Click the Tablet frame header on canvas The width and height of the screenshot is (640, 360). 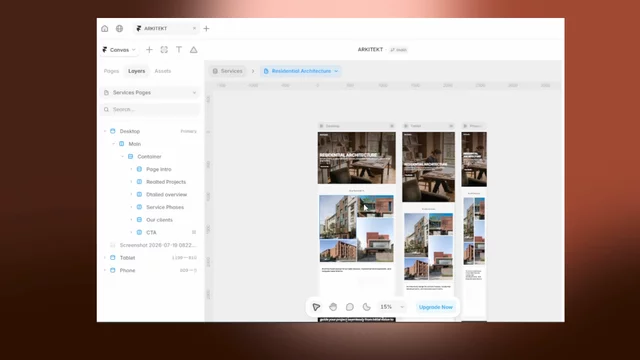click(428, 126)
